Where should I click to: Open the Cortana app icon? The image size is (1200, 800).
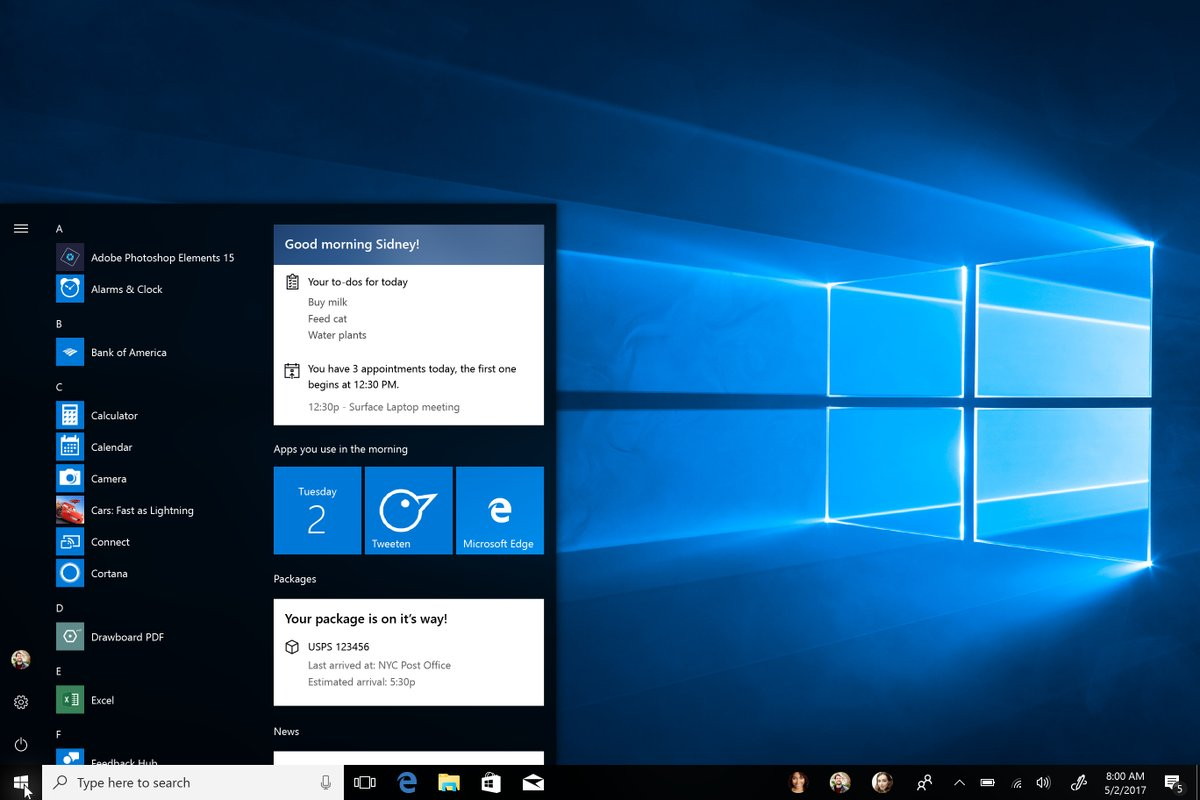(70, 573)
